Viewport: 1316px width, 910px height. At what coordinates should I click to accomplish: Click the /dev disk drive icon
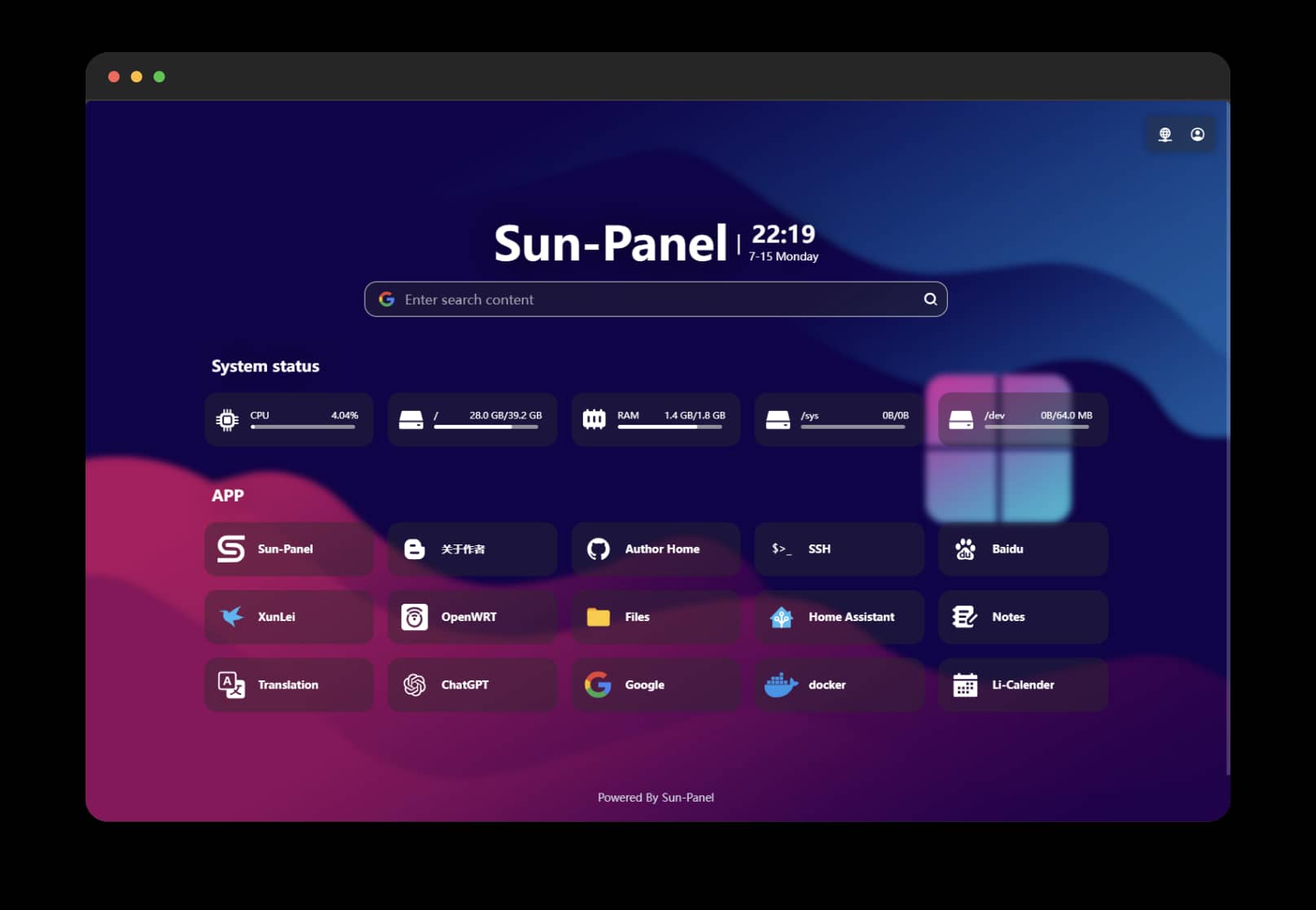(961, 420)
